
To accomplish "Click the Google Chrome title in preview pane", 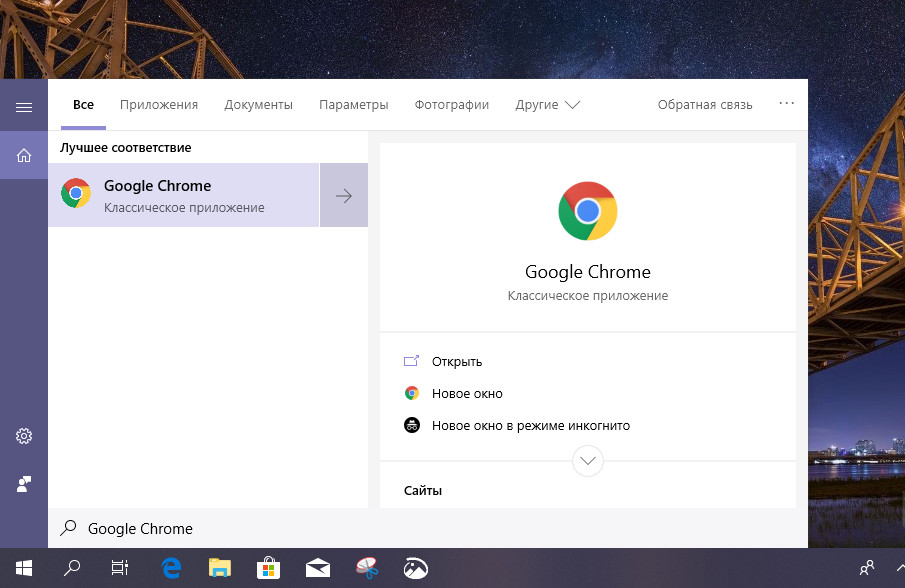I will (x=588, y=272).
